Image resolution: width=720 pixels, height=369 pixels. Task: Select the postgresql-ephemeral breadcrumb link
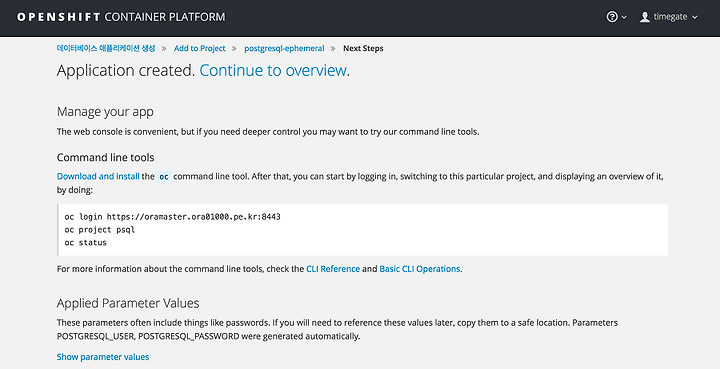pyautogui.click(x=284, y=48)
